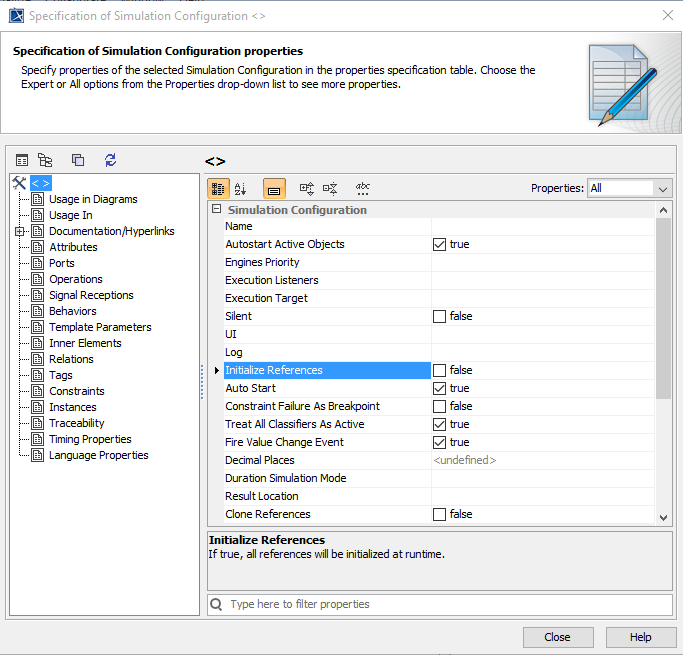The width and height of the screenshot is (683, 655).
Task: Enable the Silent checkbox
Action: [439, 316]
